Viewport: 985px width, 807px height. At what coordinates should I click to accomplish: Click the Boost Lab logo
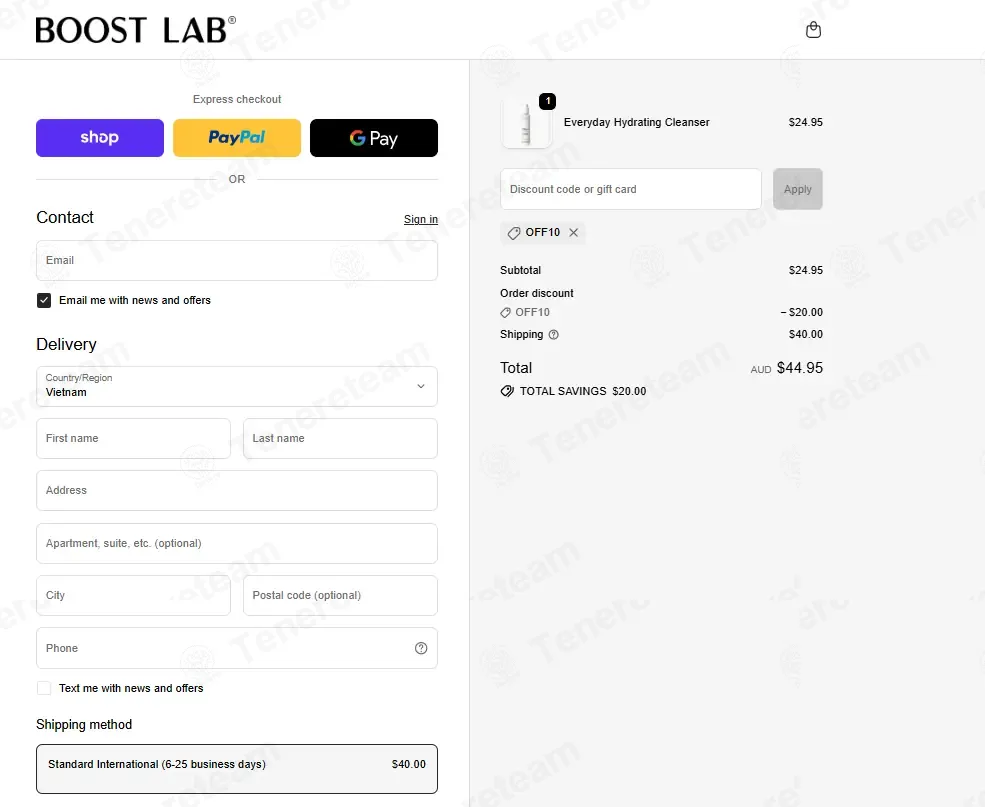[136, 30]
